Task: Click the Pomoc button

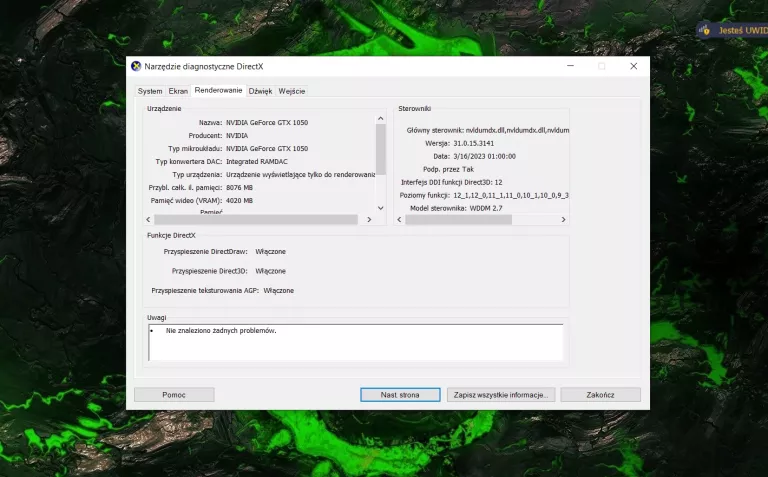Action: 174,395
